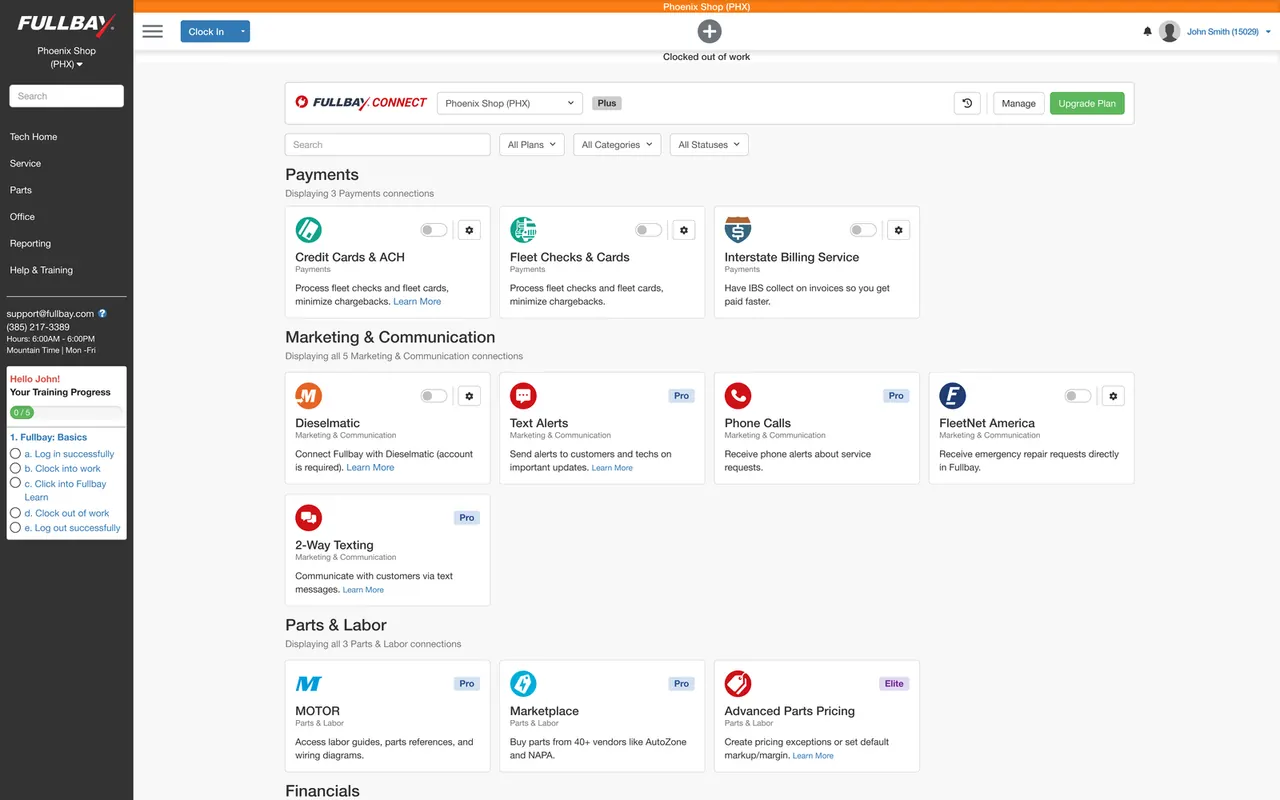Click the Fullbay logo in sidebar
Viewport: 1280px width, 800px height.
(x=66, y=23)
